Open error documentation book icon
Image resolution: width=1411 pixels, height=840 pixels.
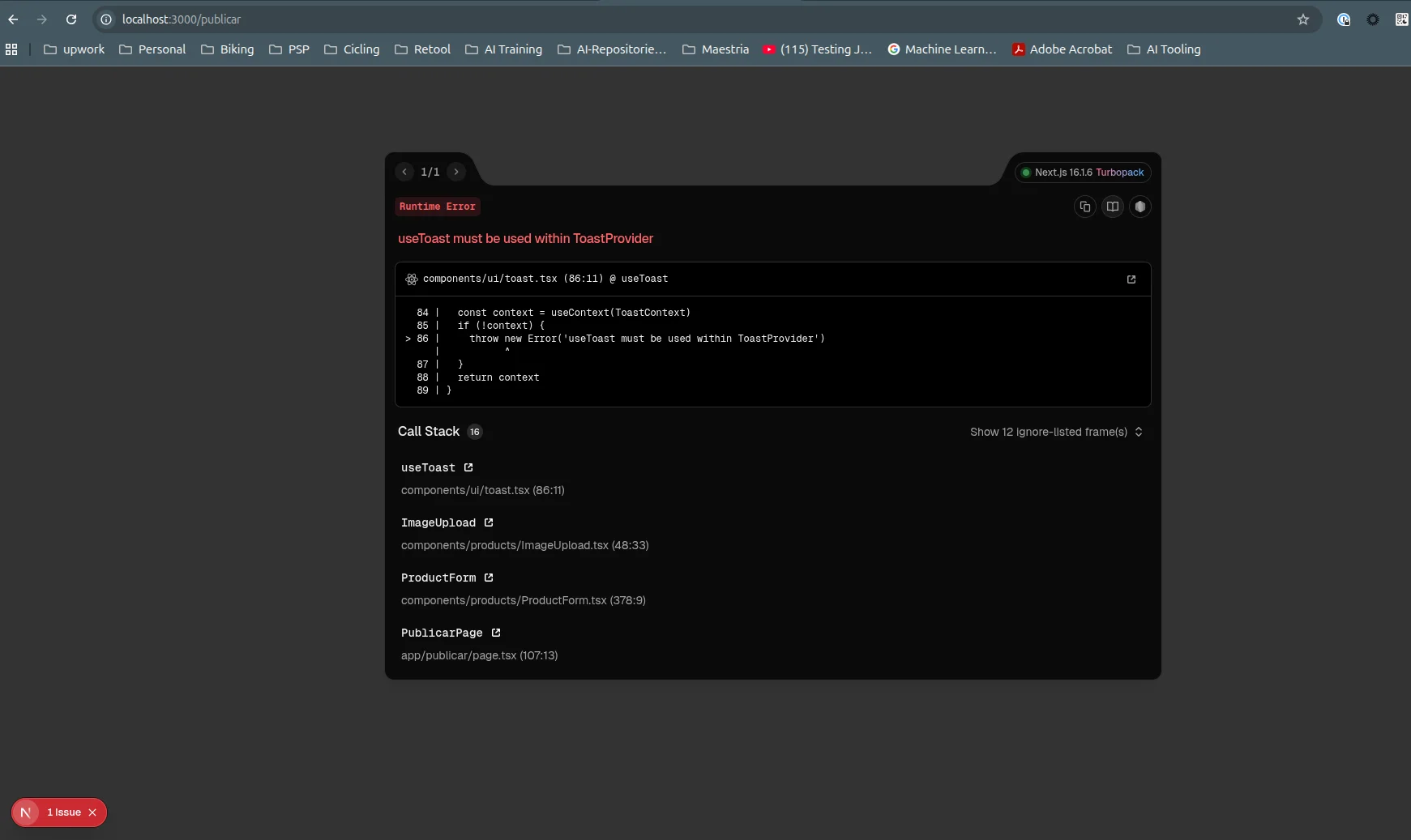pos(1113,207)
